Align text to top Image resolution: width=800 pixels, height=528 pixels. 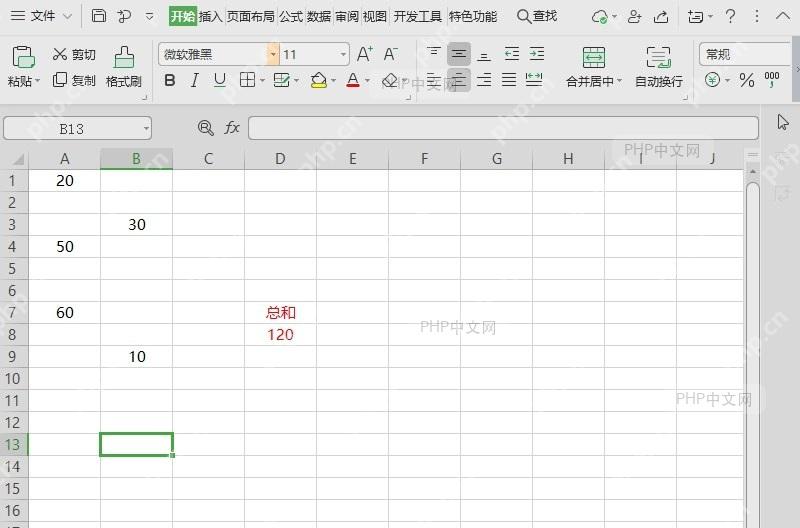coord(434,53)
